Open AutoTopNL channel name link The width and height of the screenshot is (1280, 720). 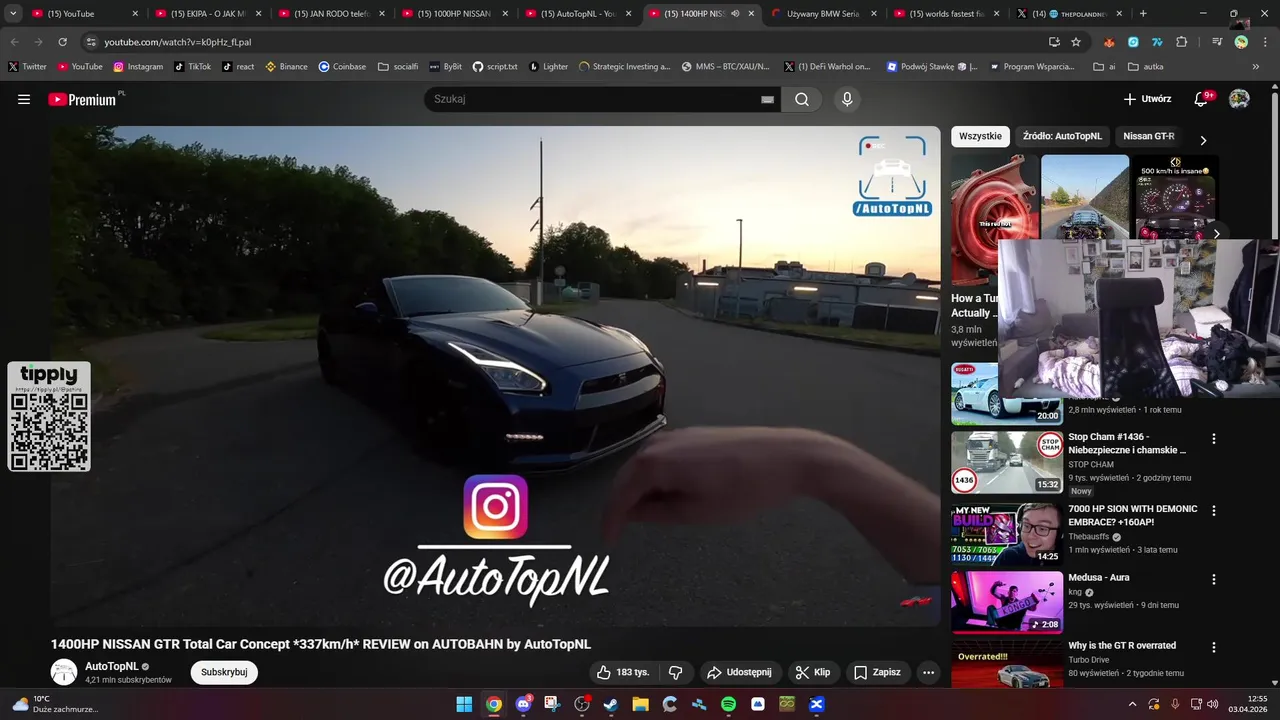pos(111,666)
